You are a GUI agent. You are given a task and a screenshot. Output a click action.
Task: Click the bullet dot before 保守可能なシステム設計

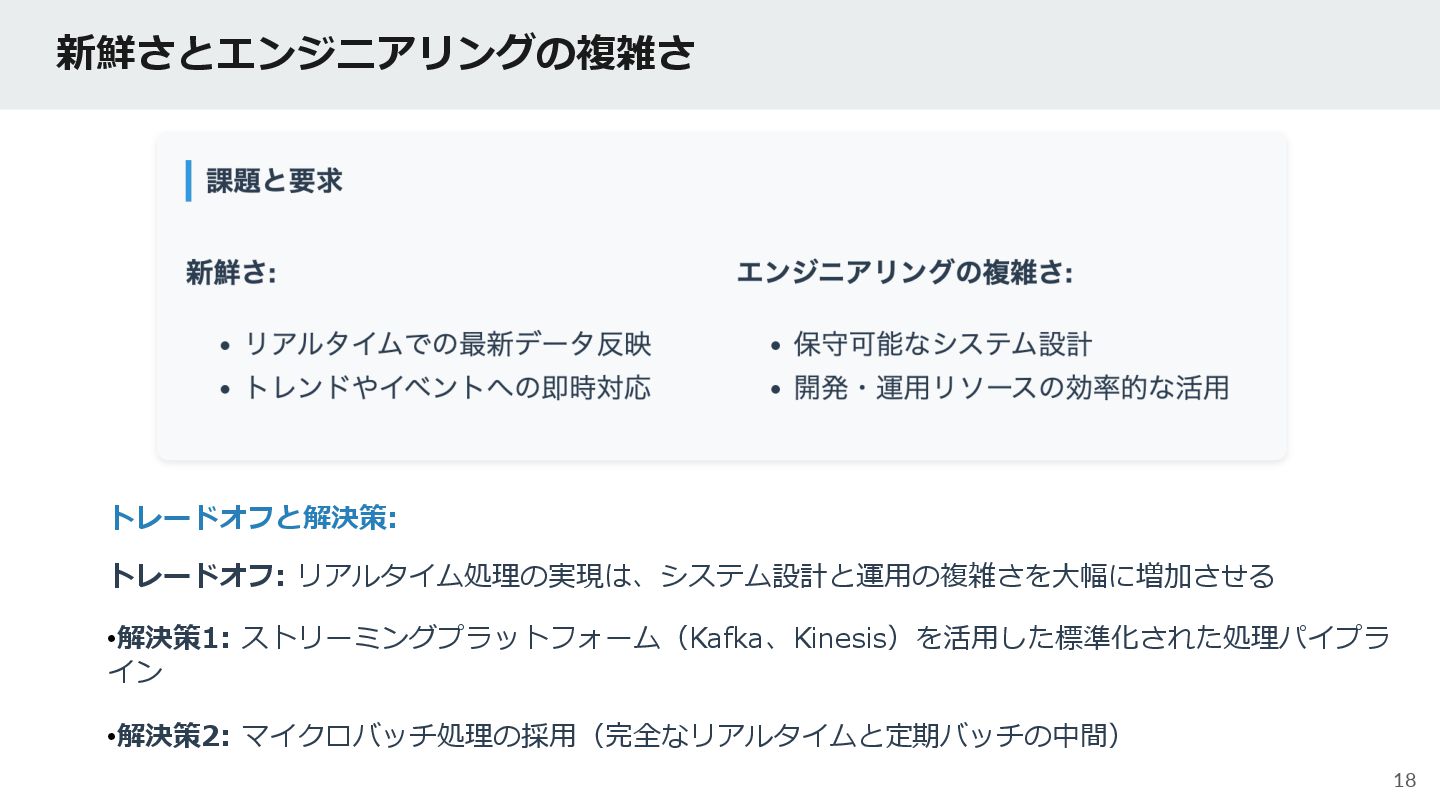coord(775,346)
